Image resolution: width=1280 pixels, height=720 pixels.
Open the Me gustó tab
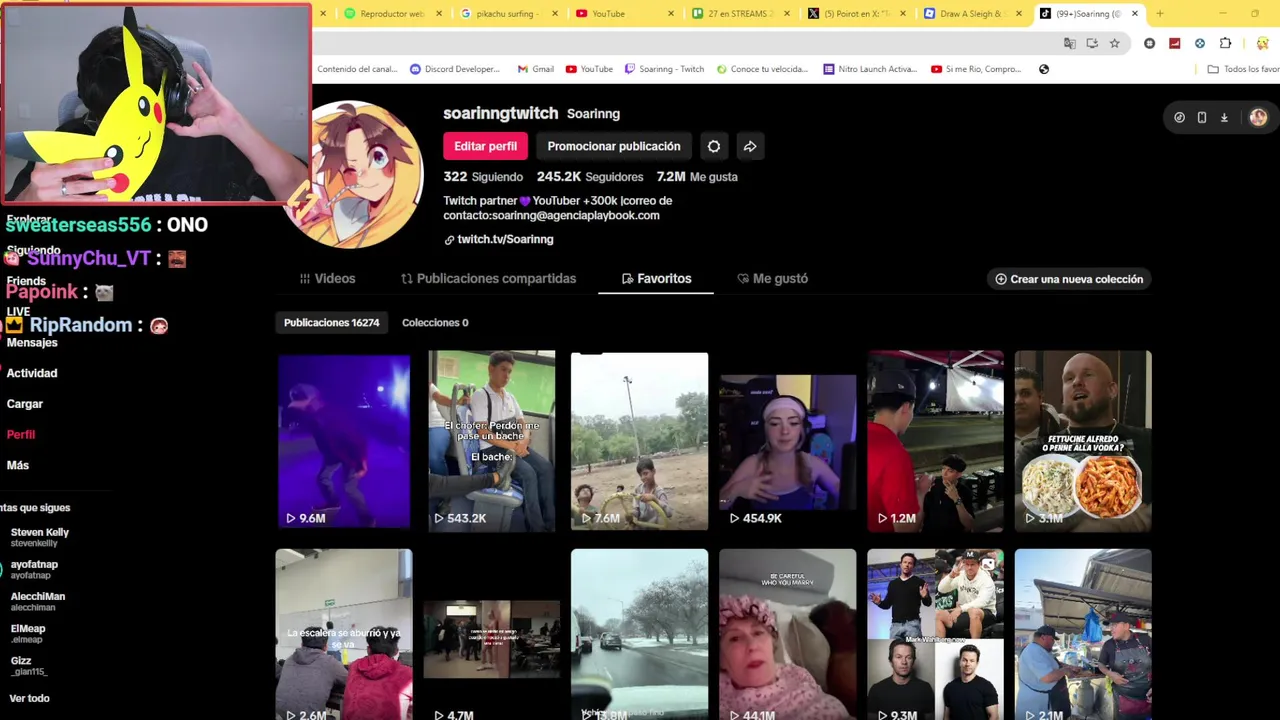point(772,278)
